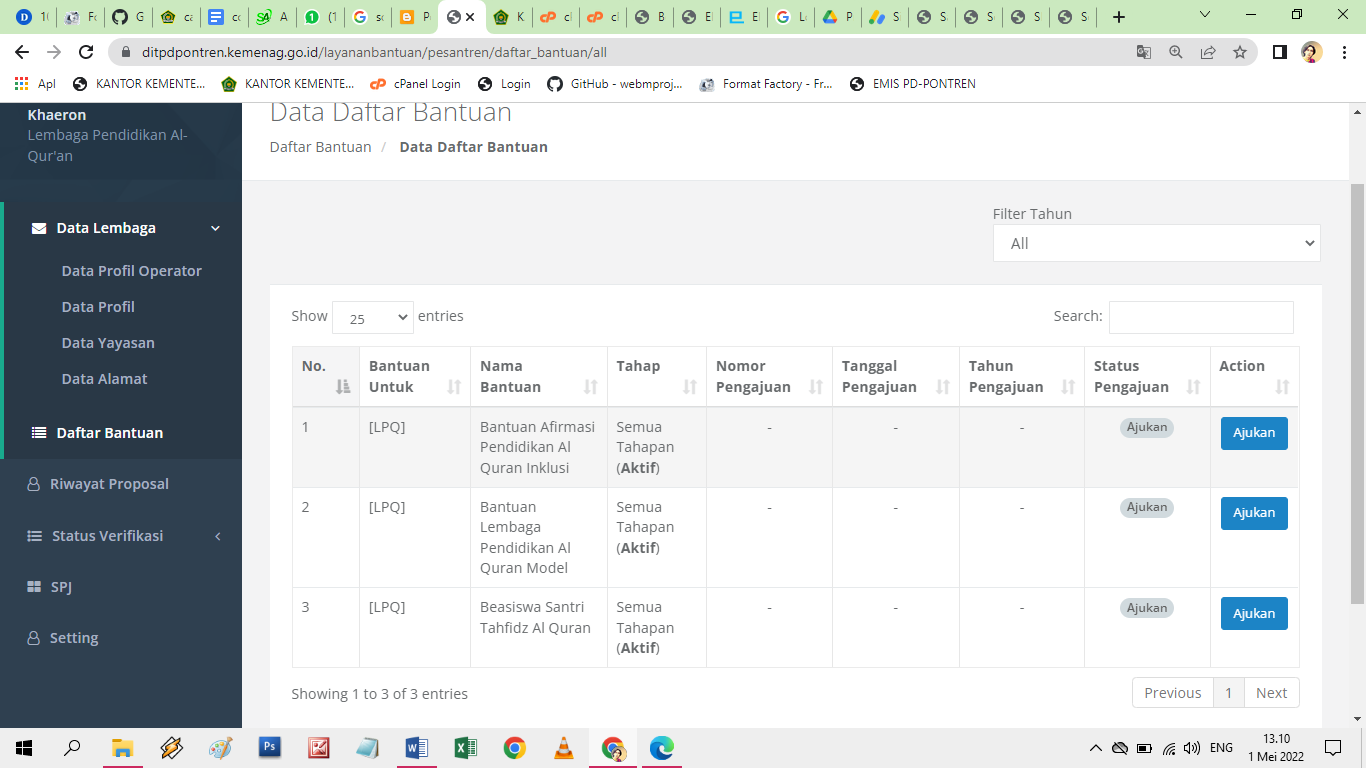This screenshot has width=1366, height=768.
Task: Select Data Yayasan in the sidebar
Action: [108, 343]
